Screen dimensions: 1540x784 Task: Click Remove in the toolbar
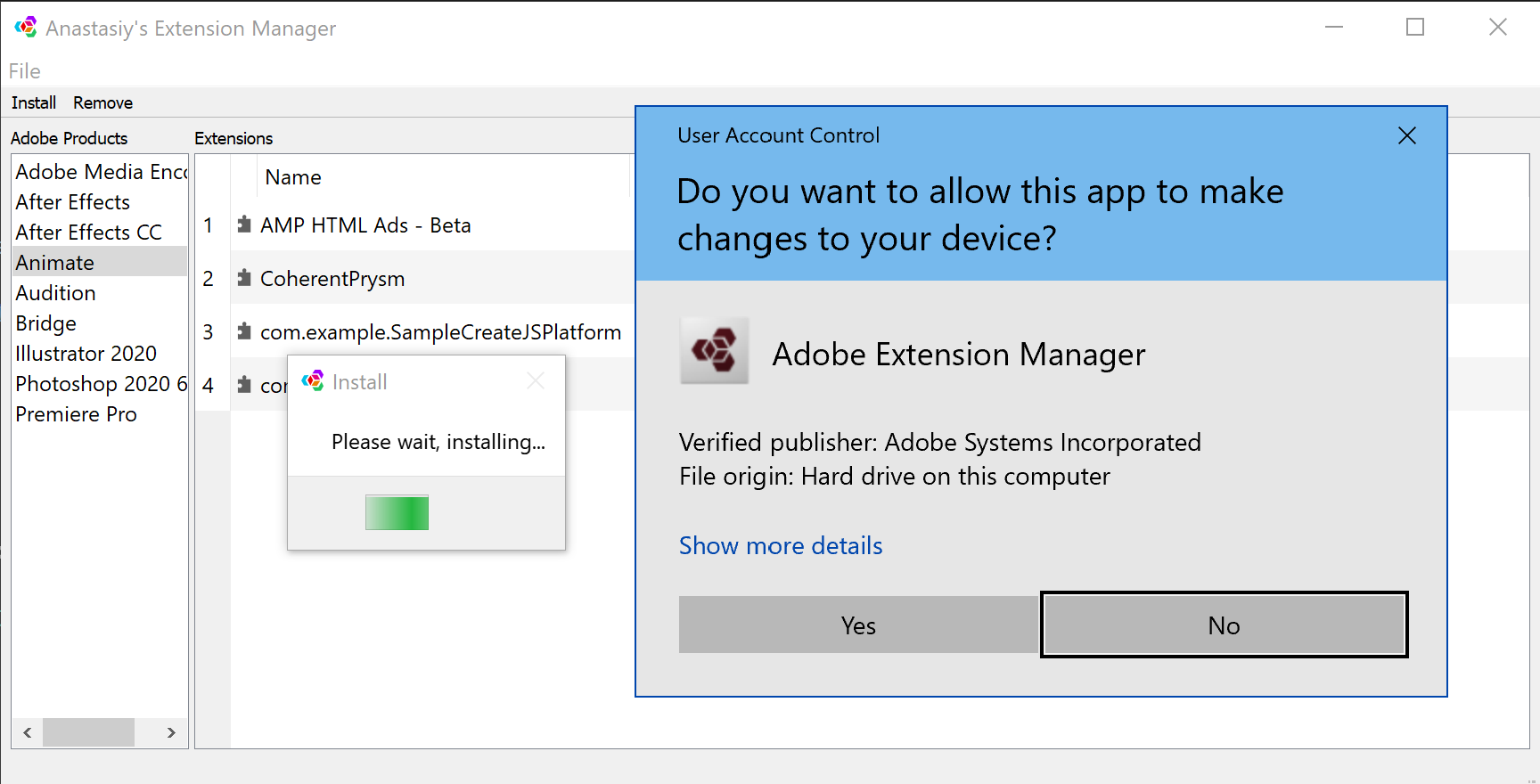coord(102,102)
